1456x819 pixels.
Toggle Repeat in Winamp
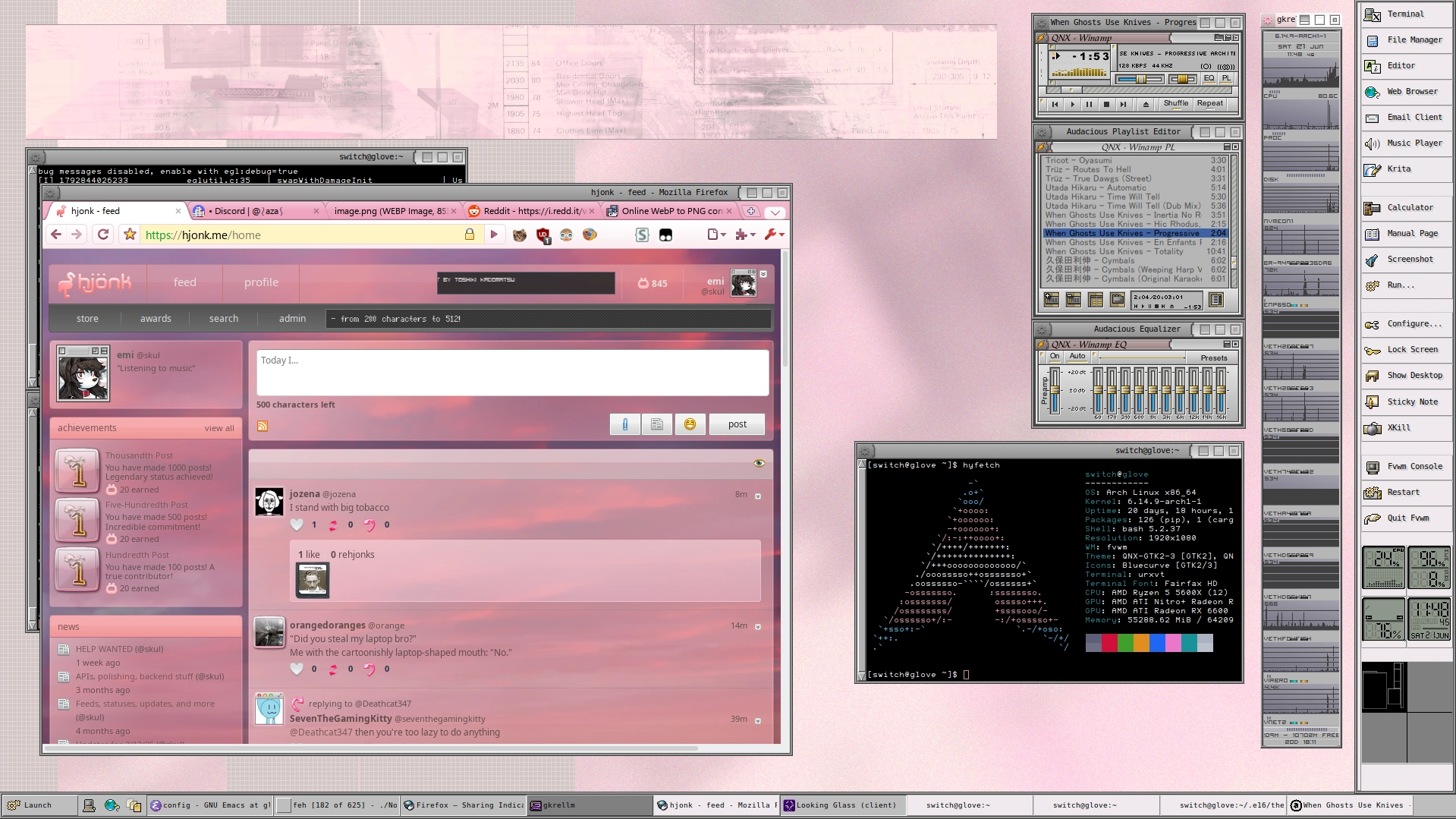[x=1210, y=103]
